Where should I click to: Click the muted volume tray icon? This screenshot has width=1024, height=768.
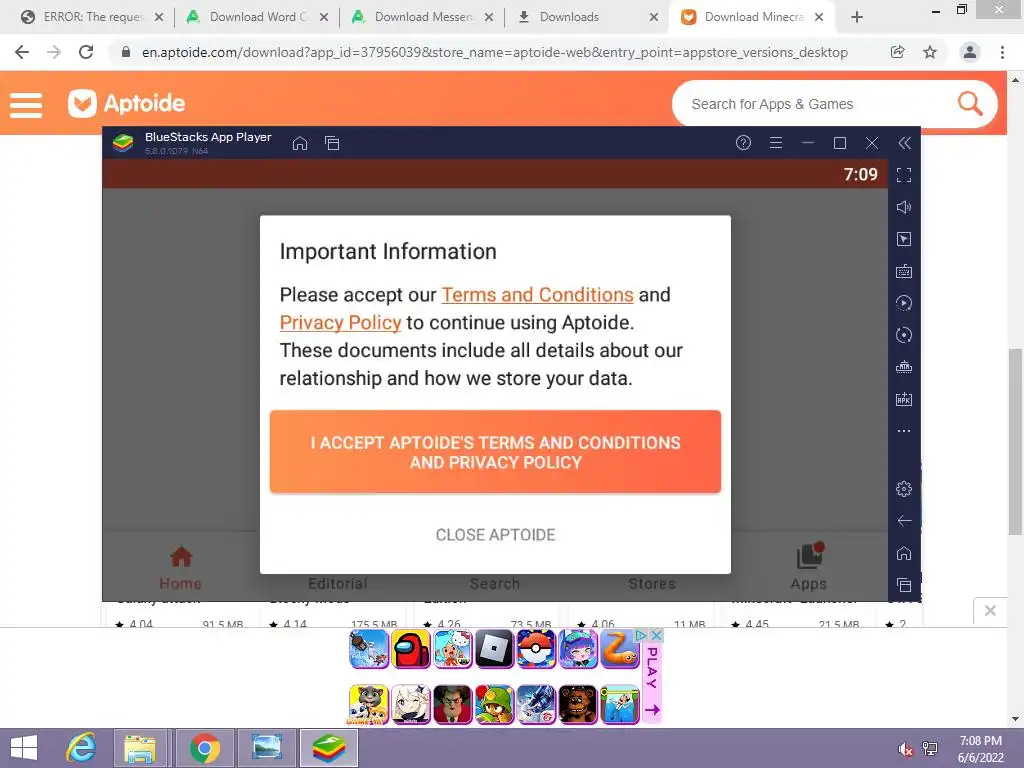[x=905, y=749]
